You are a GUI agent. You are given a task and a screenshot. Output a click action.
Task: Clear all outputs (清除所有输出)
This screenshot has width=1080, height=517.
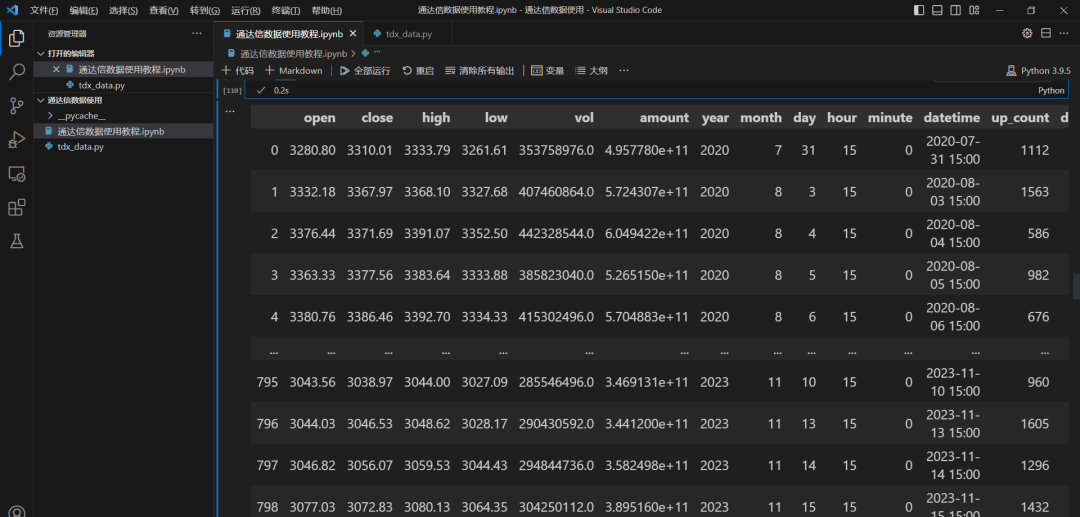click(480, 70)
